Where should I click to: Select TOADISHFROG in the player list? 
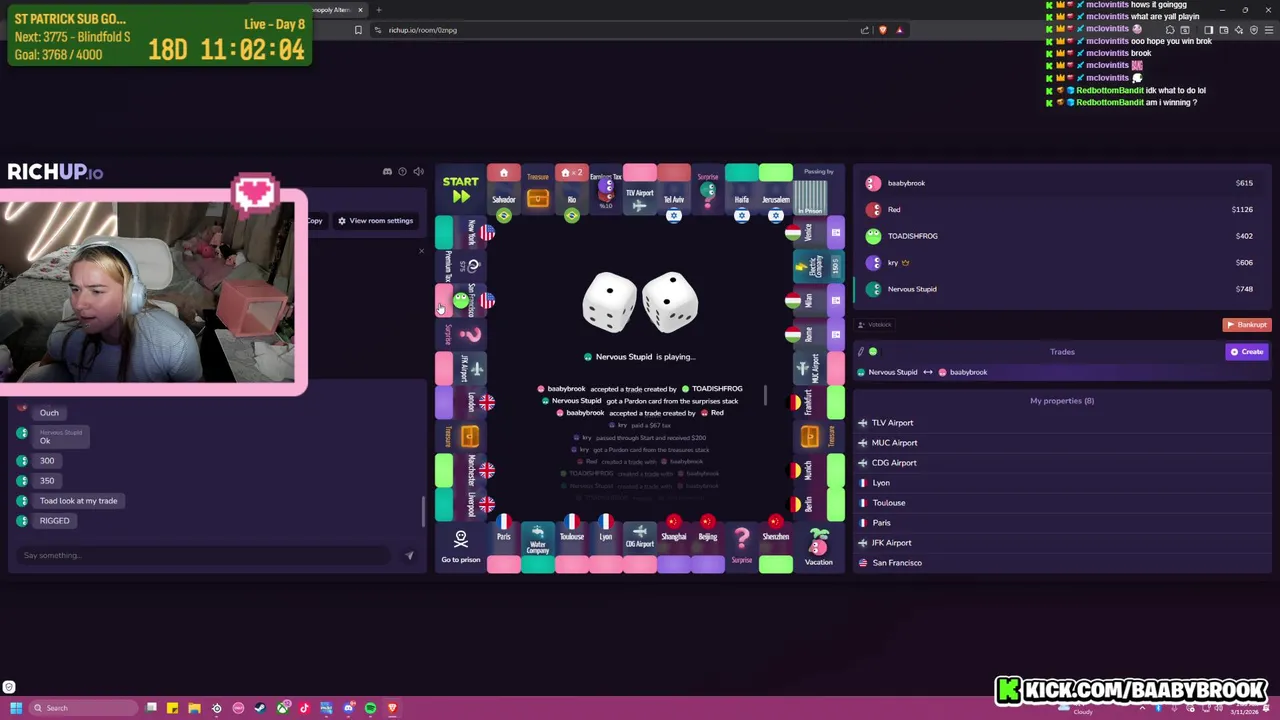coord(1062,236)
